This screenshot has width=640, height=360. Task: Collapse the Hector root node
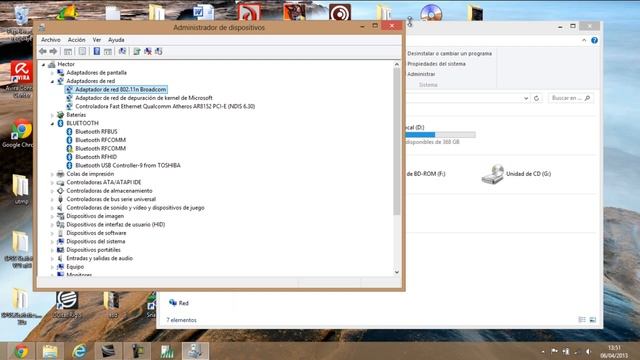[43, 64]
